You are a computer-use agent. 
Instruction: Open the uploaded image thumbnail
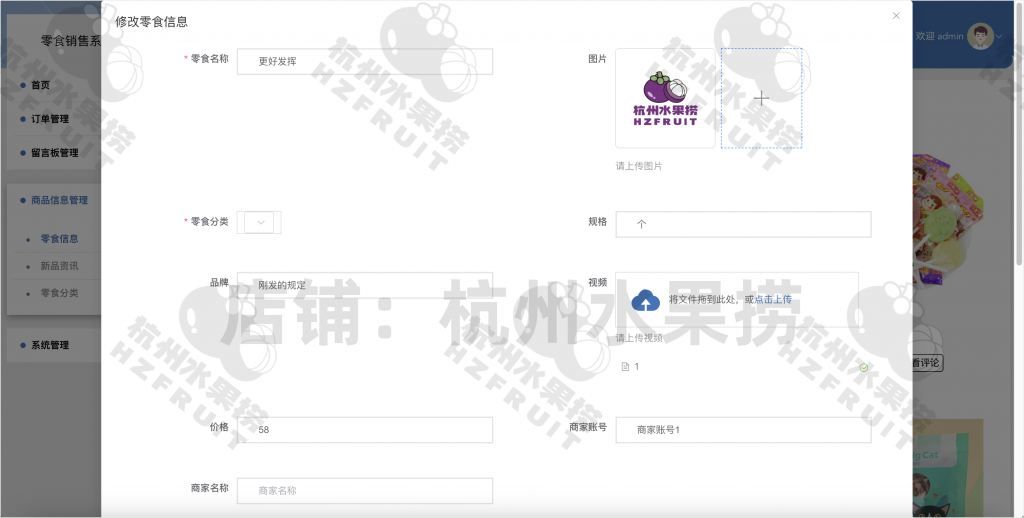[665, 98]
